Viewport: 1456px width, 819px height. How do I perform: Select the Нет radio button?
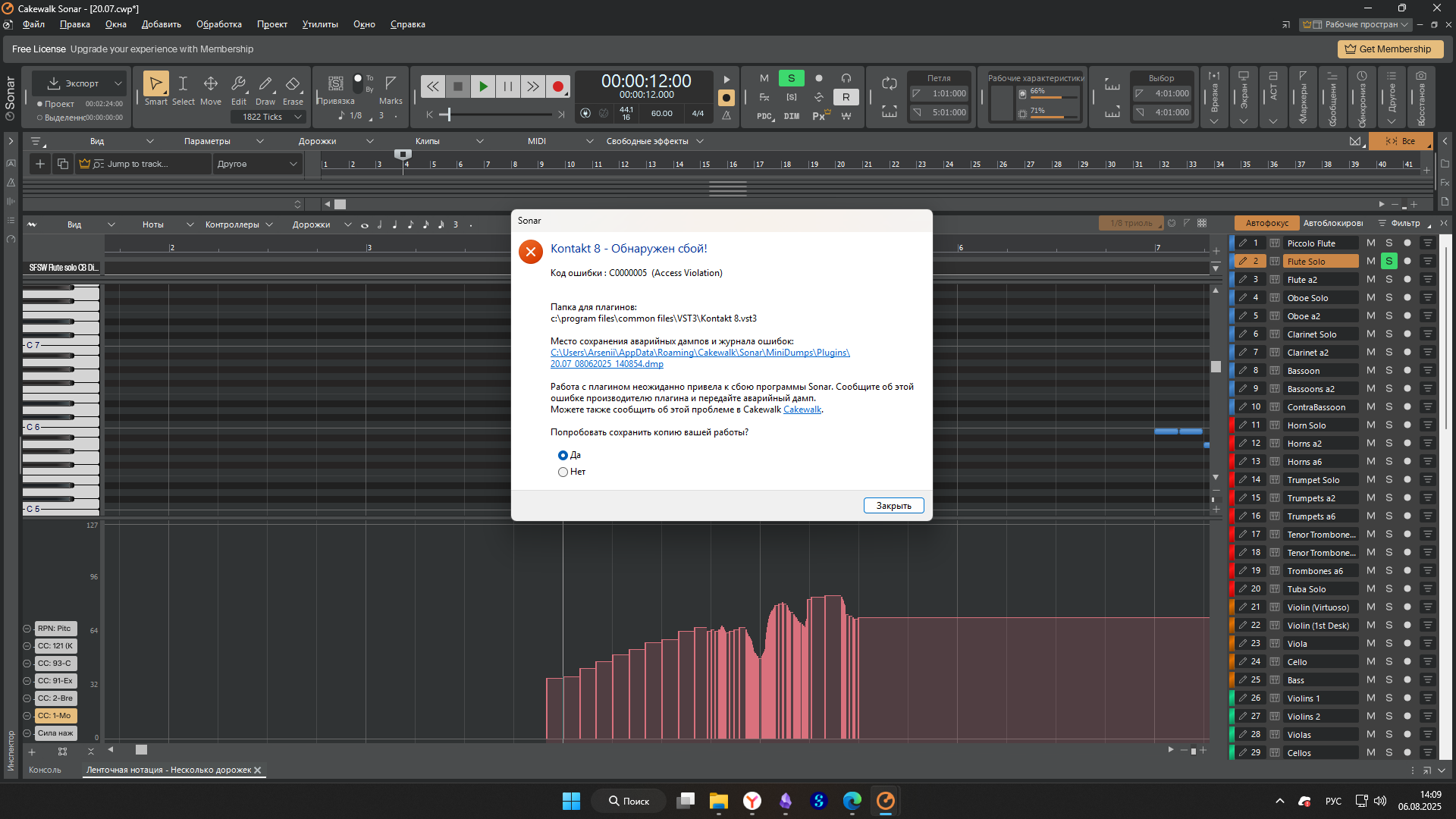563,472
